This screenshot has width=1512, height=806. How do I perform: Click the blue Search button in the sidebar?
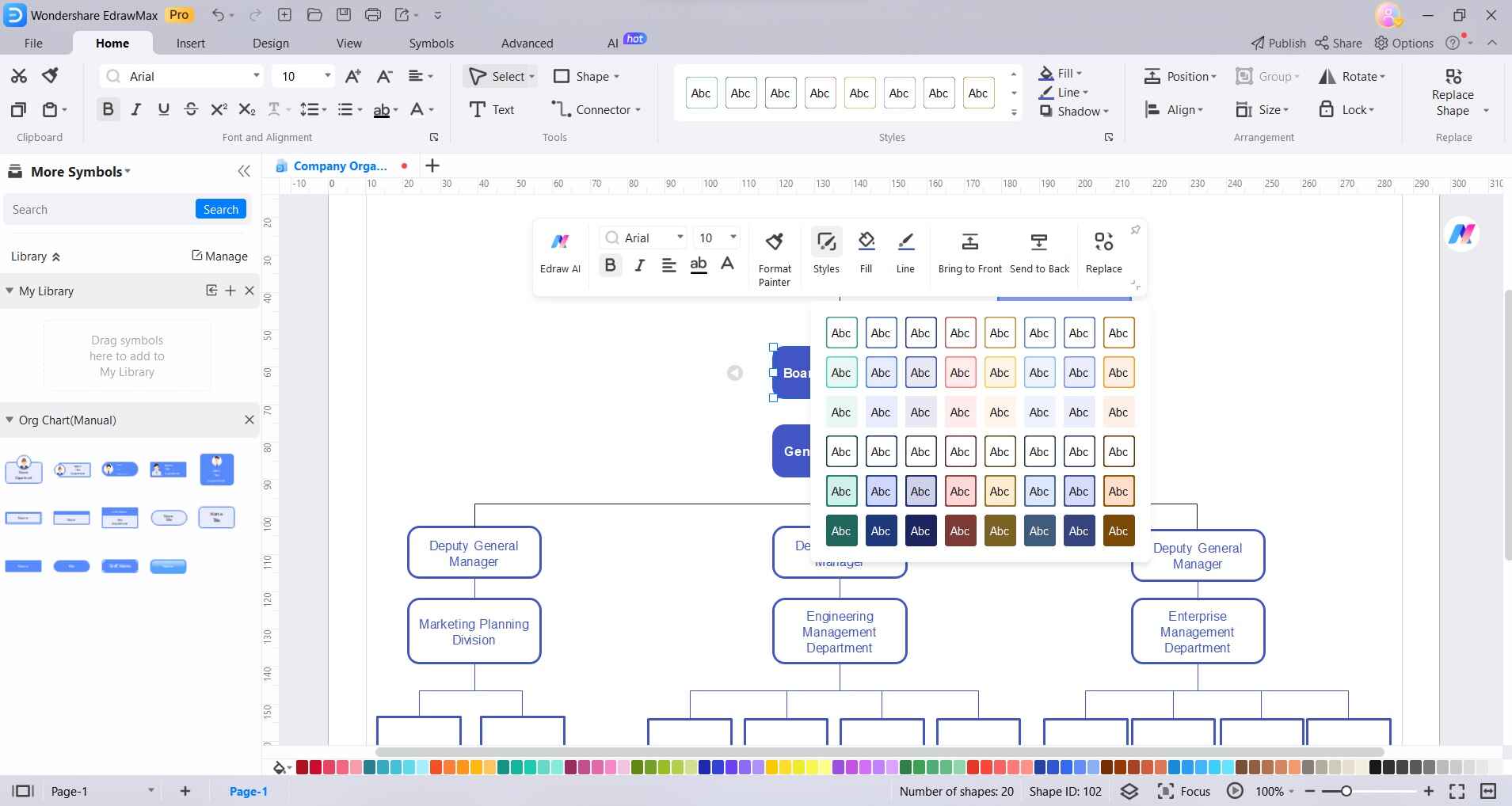221,209
